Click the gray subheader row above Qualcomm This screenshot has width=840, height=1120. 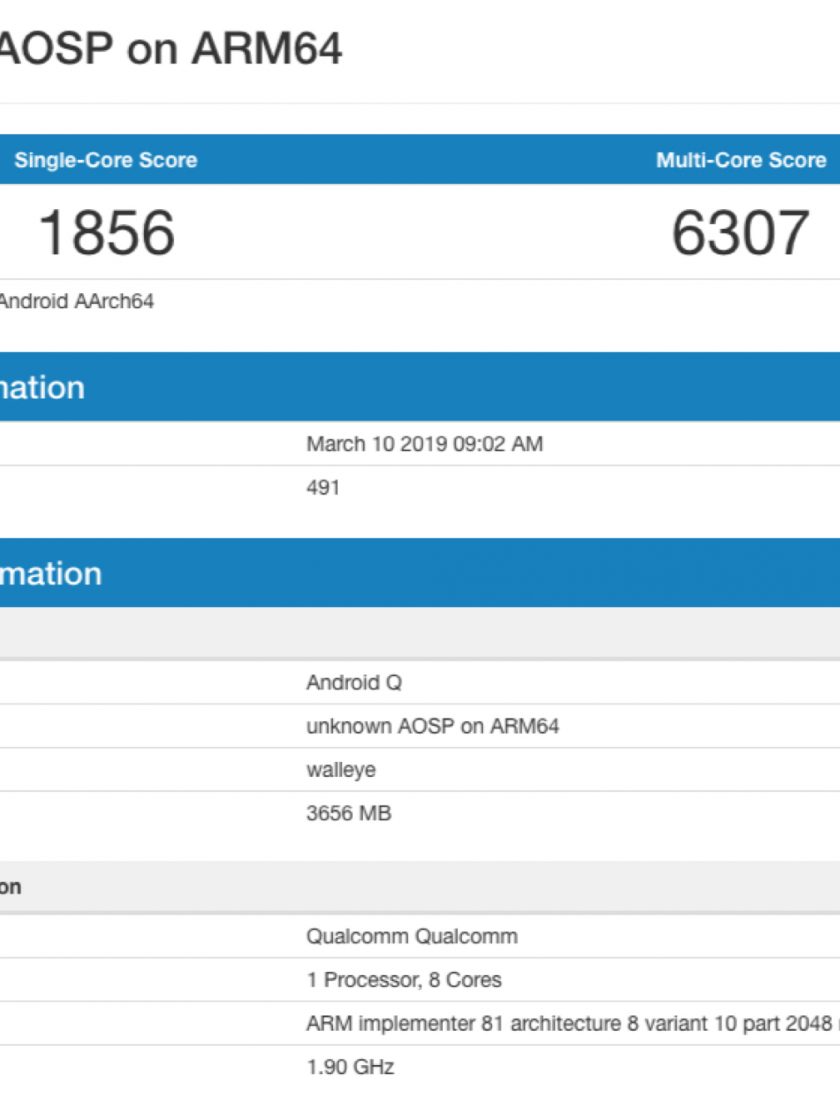420,887
